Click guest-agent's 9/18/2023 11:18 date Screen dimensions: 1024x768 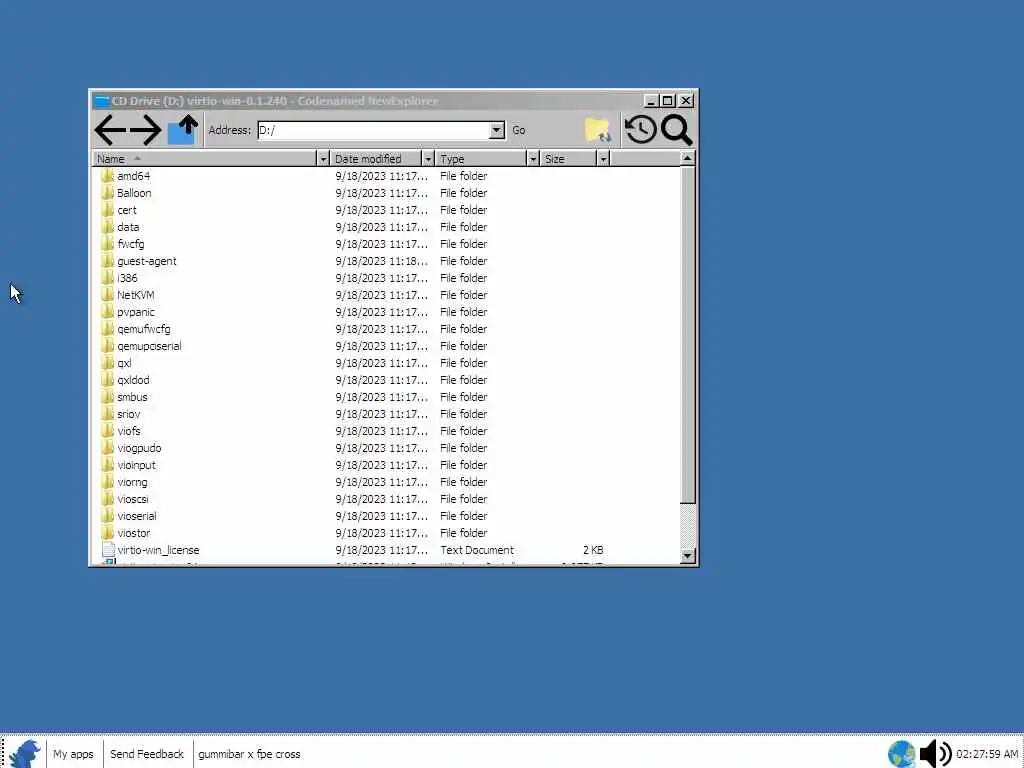[x=381, y=261]
